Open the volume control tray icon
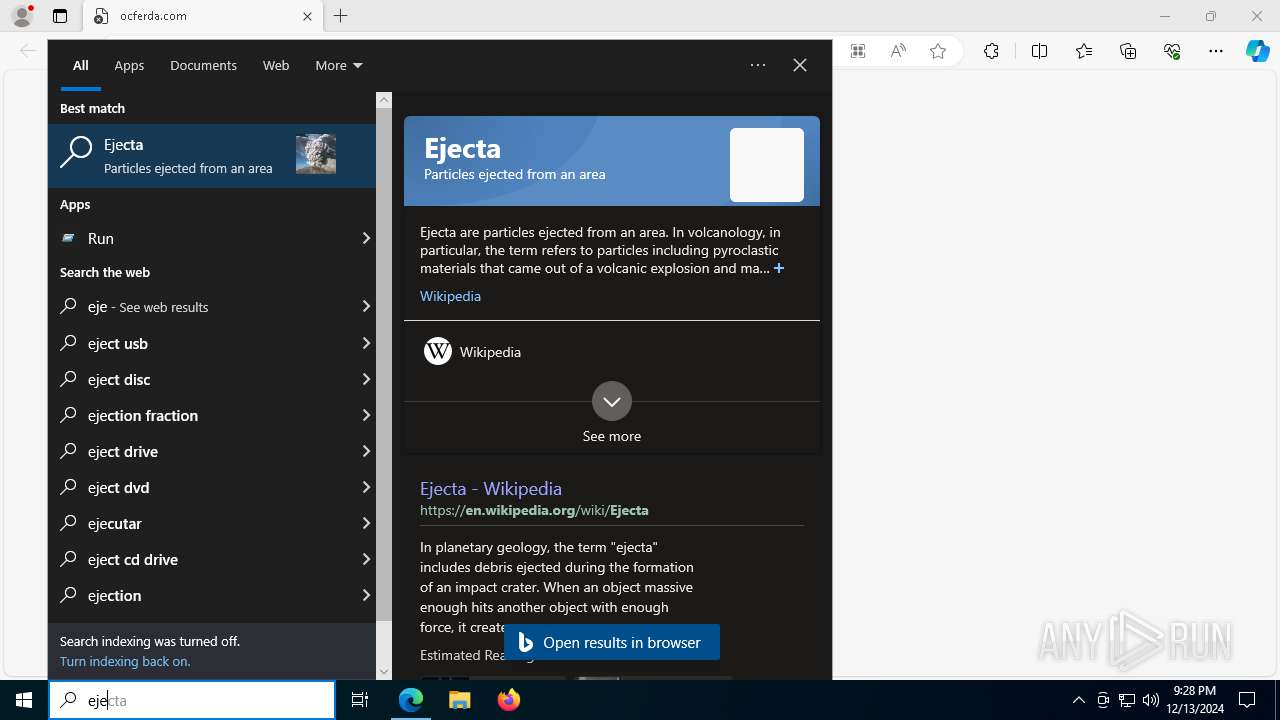Viewport: 1280px width, 720px height. [x=1150, y=700]
